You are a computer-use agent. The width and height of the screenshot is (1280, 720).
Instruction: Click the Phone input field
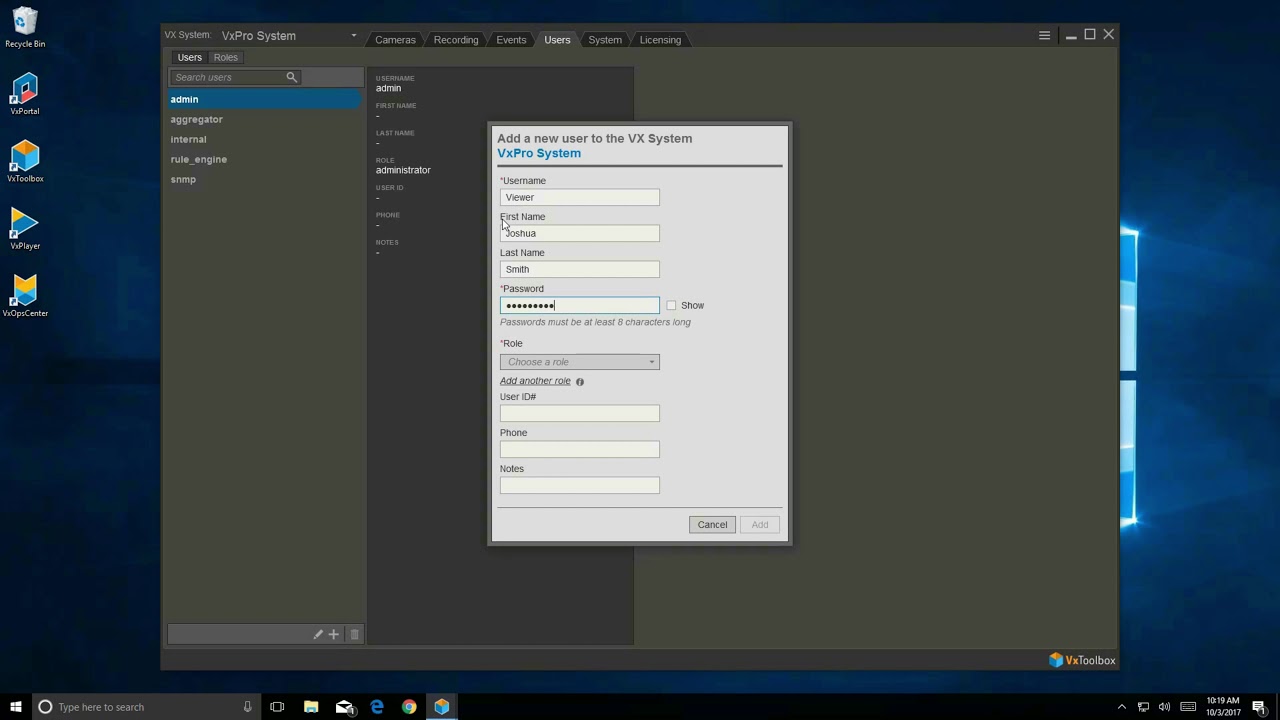point(580,449)
